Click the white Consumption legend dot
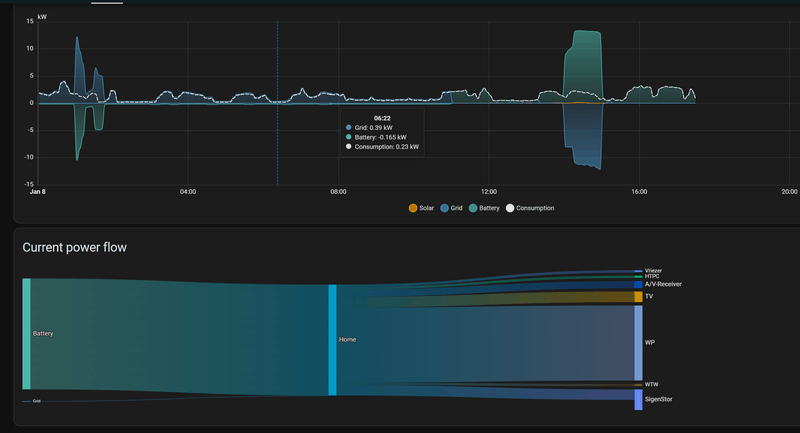This screenshot has height=433, width=800. pos(510,208)
